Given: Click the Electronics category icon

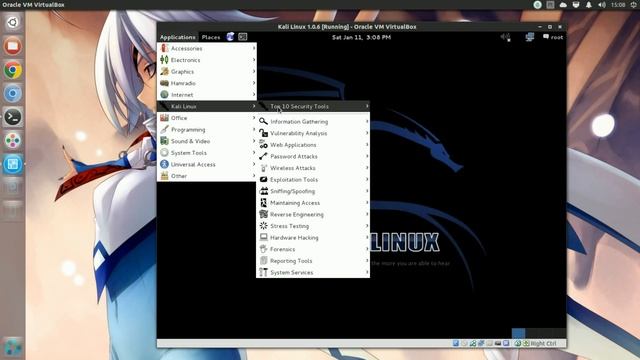Looking at the screenshot, I should 164,60.
